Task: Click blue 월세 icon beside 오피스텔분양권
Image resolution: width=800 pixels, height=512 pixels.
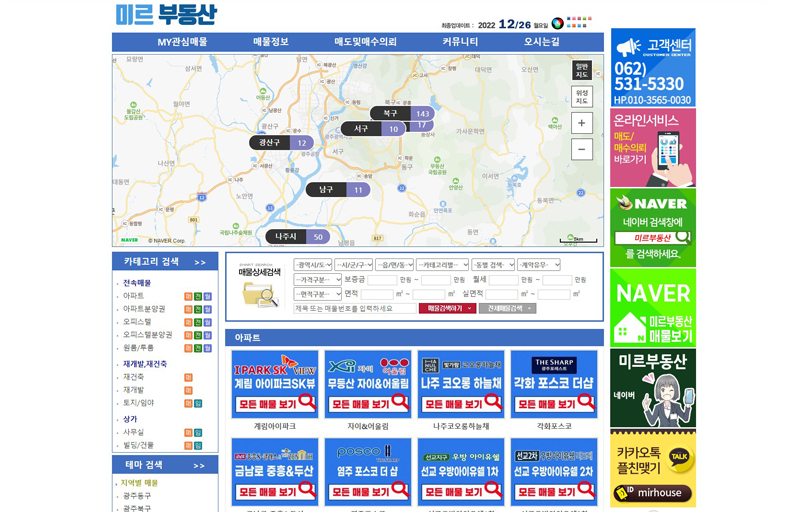Action: (208, 335)
